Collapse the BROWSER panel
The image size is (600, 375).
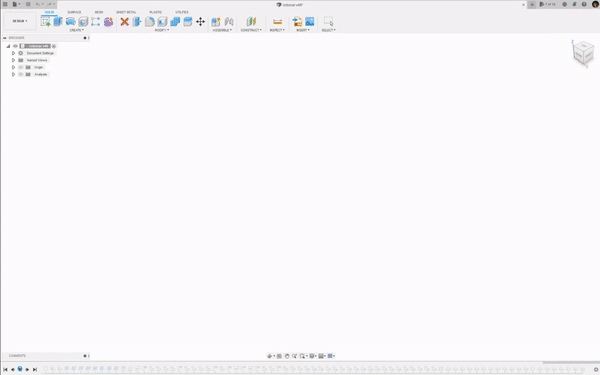(x=5, y=38)
